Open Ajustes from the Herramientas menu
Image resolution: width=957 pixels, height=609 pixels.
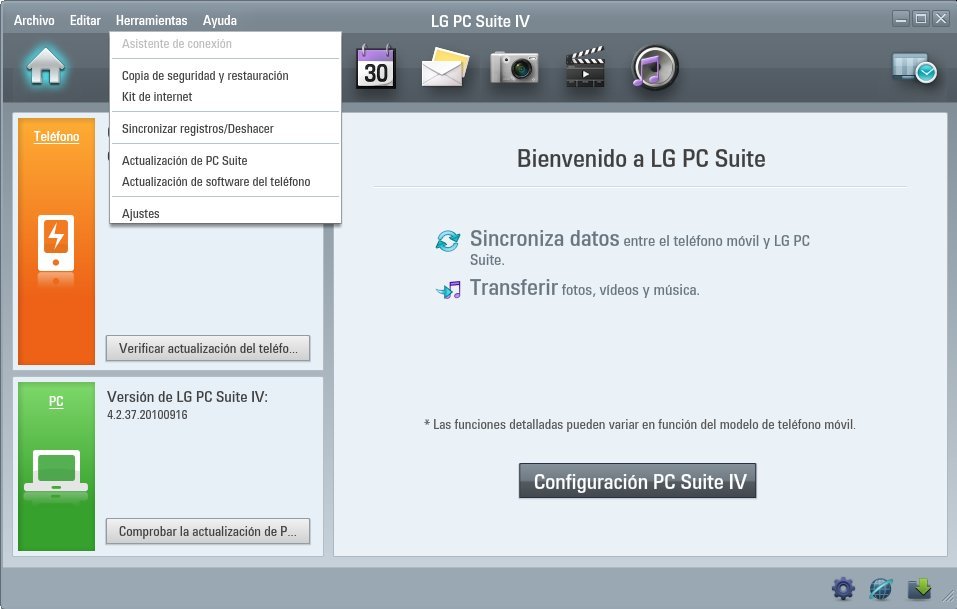225,214
